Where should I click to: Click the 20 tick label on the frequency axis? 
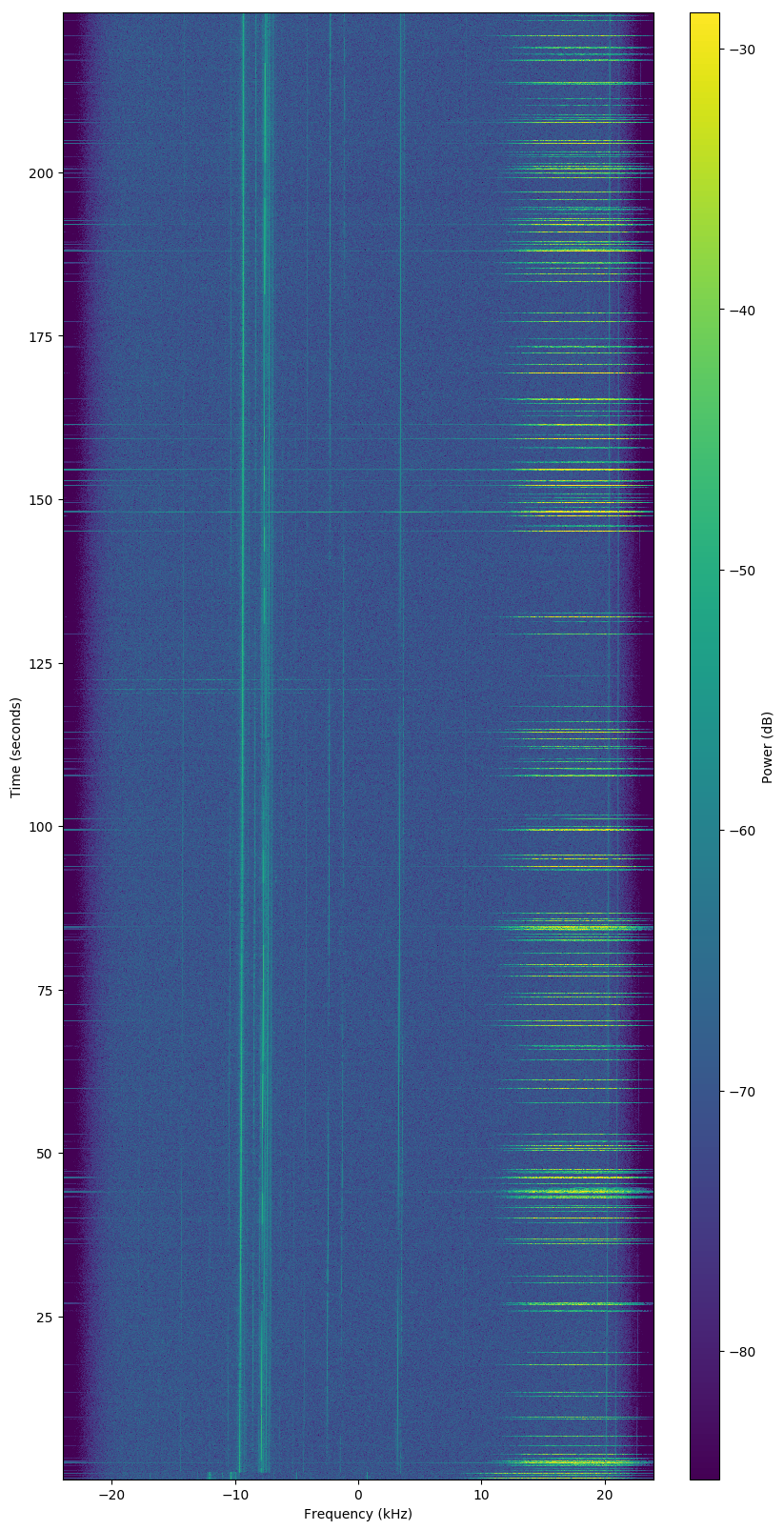605,1495
